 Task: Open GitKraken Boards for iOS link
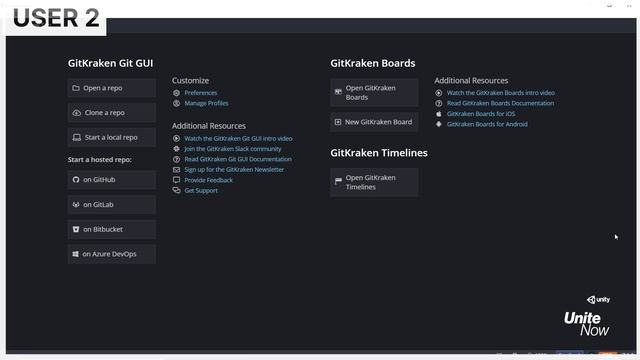pos(481,114)
